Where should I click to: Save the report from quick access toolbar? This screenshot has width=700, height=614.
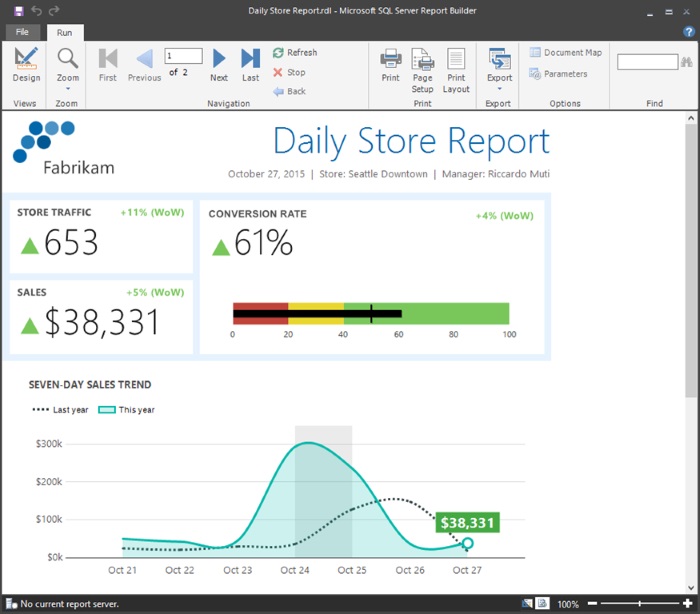point(19,10)
